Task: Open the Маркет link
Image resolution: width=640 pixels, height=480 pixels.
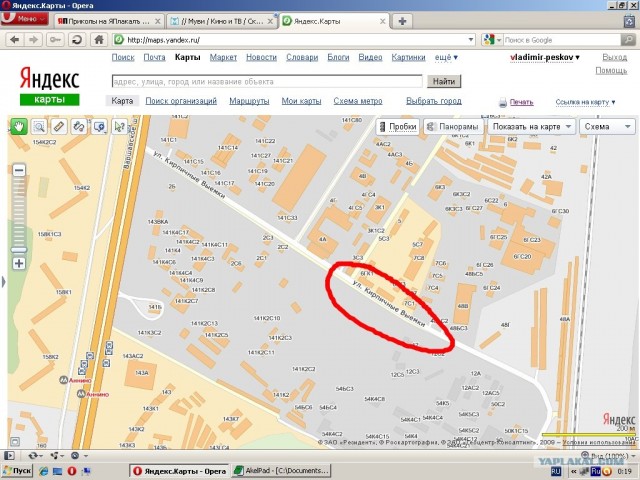Action: tap(223, 58)
